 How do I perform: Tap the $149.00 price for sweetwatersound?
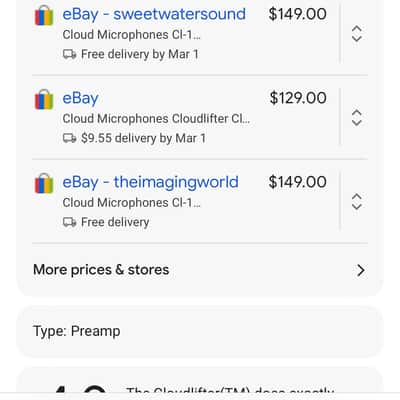pos(297,14)
